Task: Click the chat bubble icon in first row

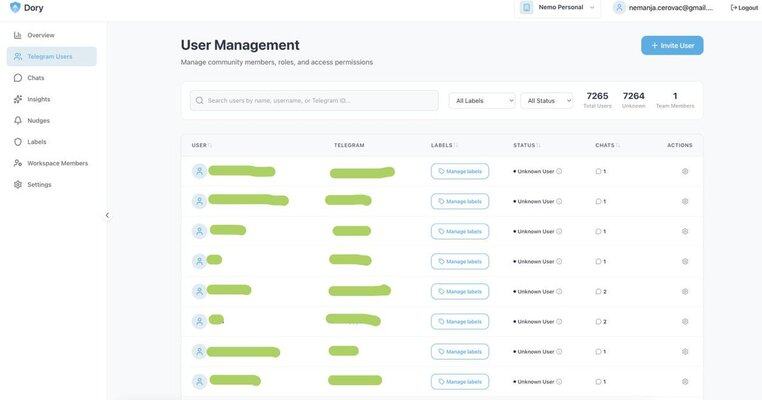Action: (598, 171)
